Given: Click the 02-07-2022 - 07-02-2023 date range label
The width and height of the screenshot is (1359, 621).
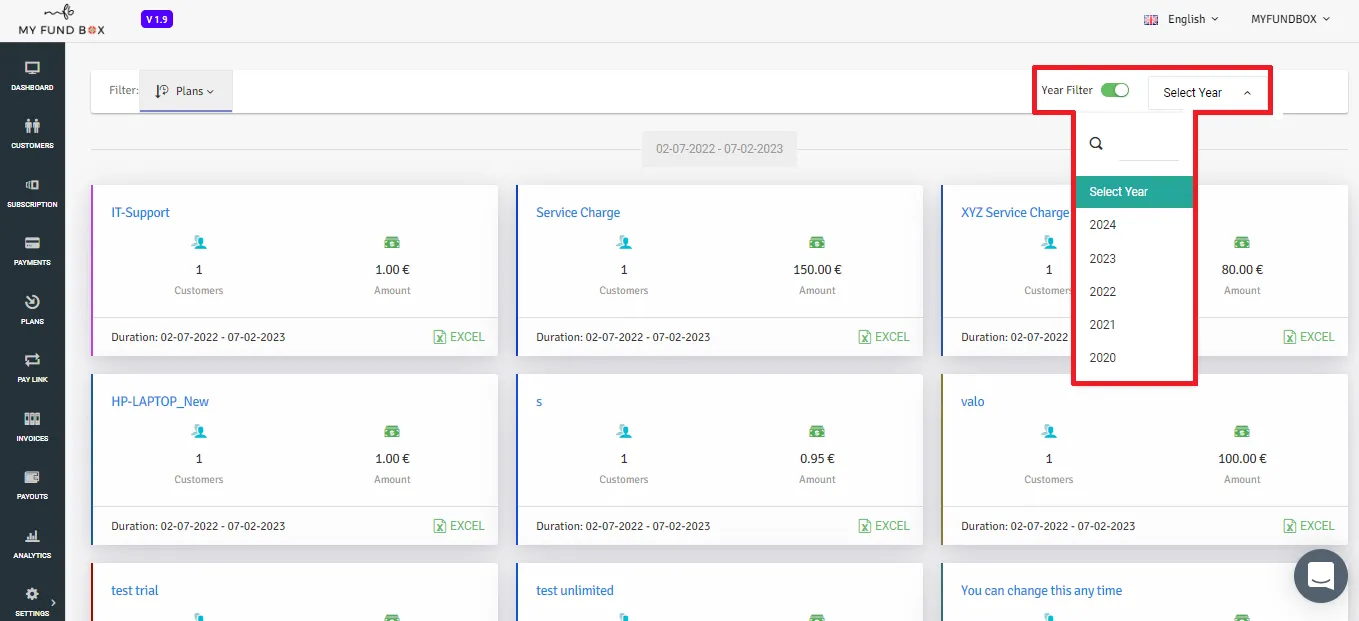Looking at the screenshot, I should coord(719,149).
